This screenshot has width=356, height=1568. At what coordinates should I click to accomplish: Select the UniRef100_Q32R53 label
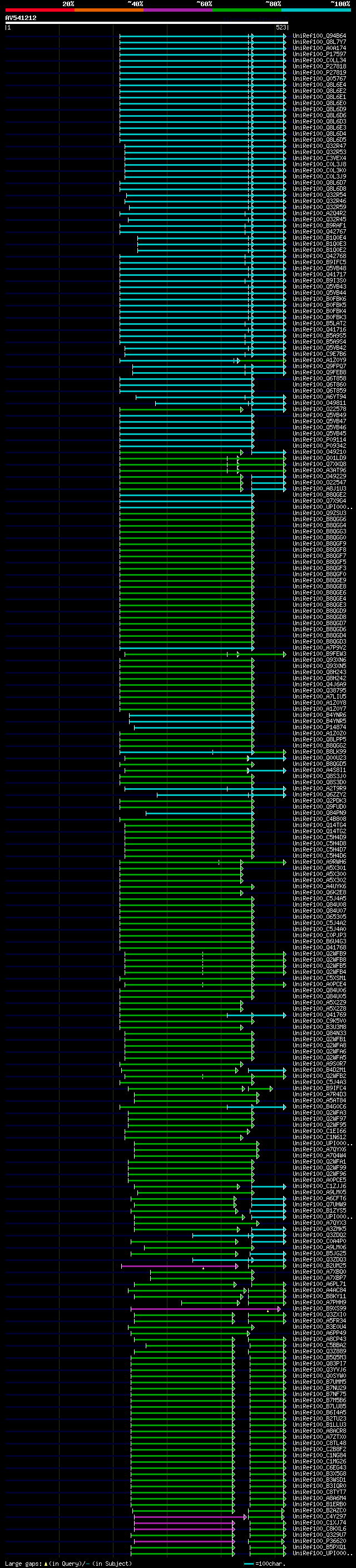(x=319, y=152)
